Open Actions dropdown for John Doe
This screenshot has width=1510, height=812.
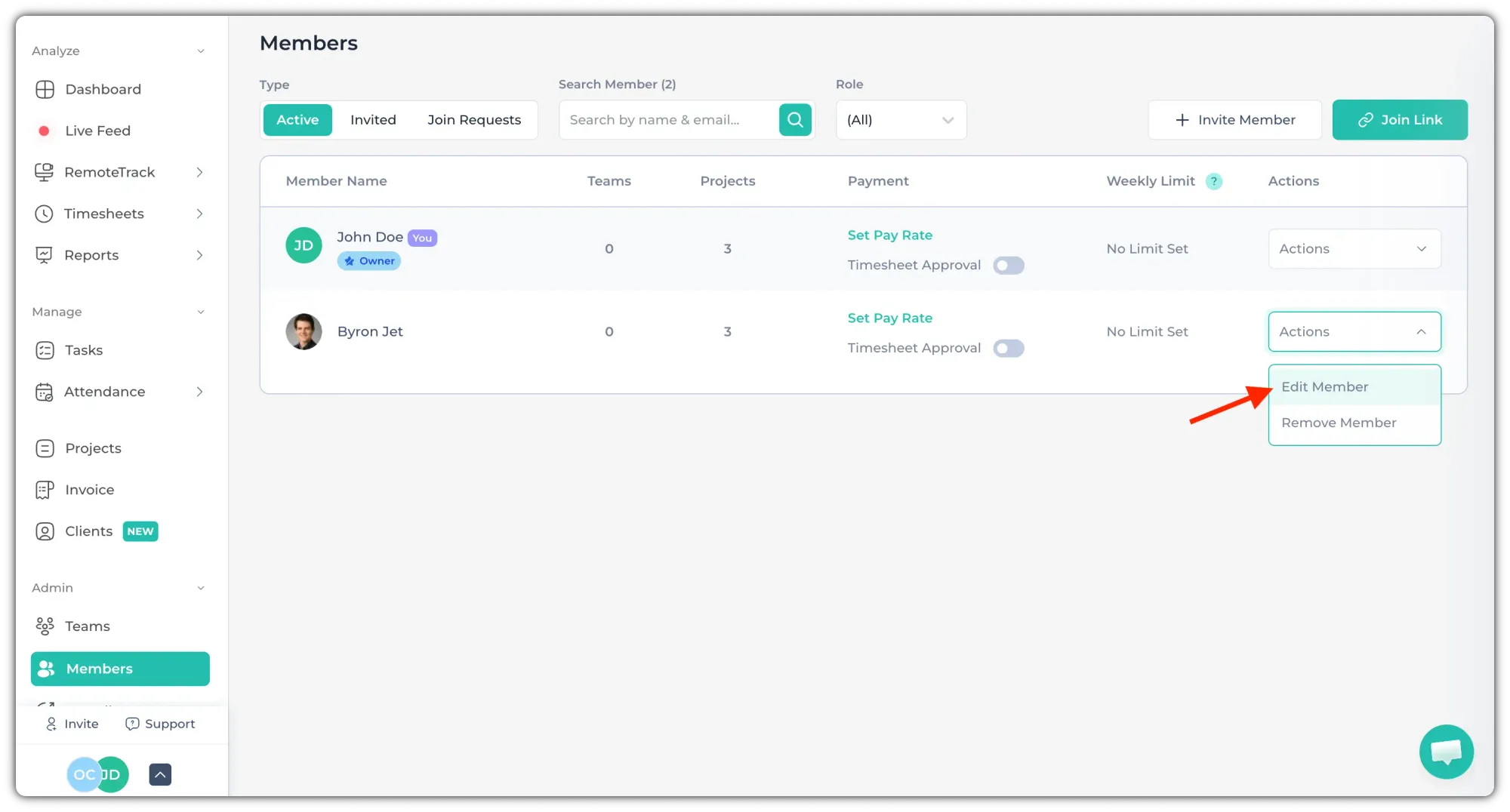coord(1354,249)
